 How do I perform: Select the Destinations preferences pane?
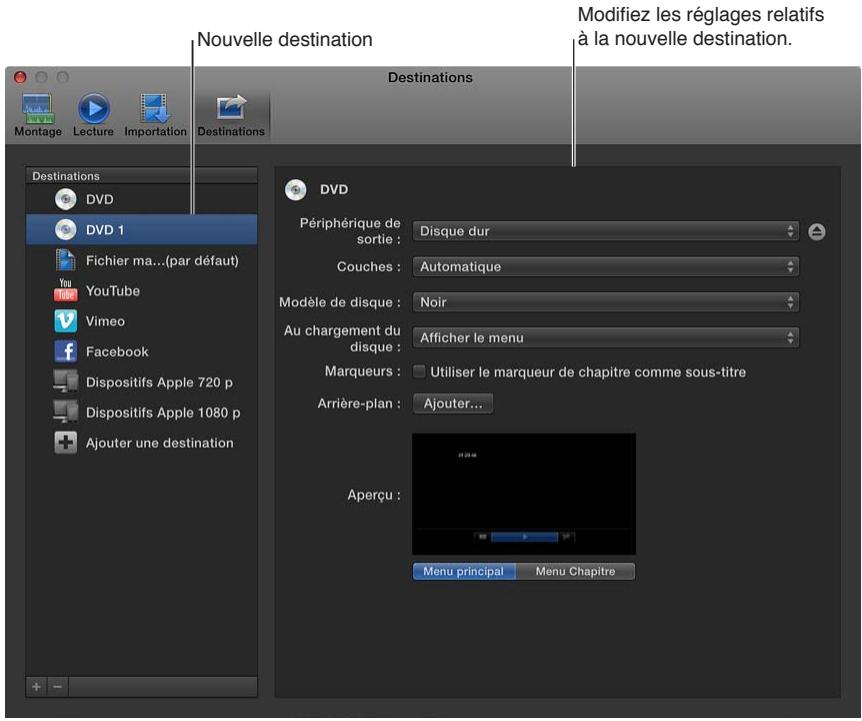pos(231,114)
